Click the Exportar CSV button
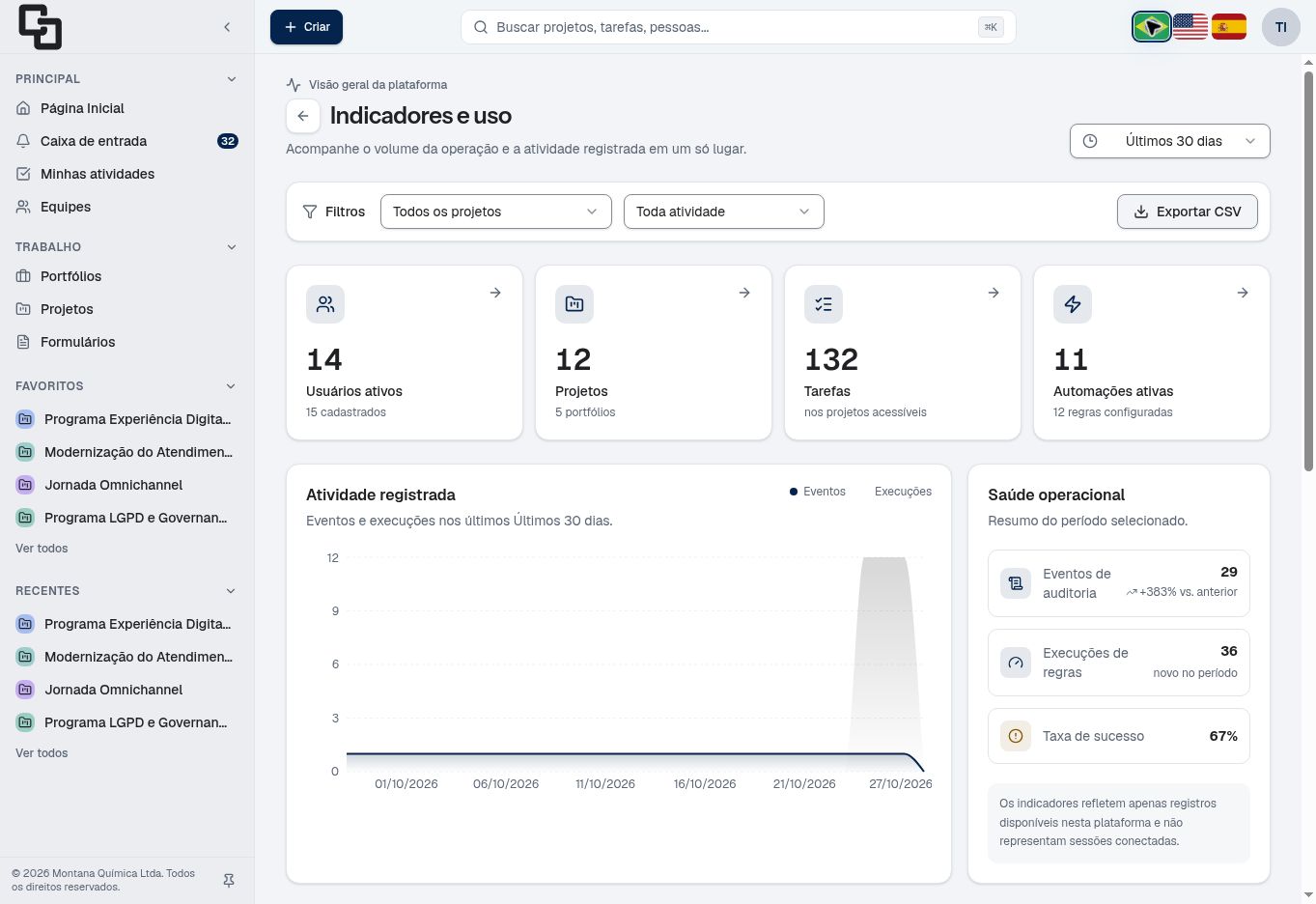1316x904 pixels. pos(1187,212)
